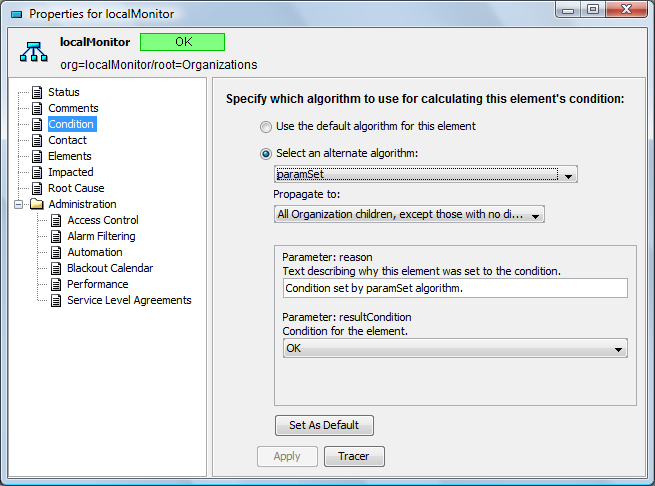This screenshot has width=655, height=486.
Task: Click 'Parameter: resultCondition' label
Action: [x=347, y=317]
